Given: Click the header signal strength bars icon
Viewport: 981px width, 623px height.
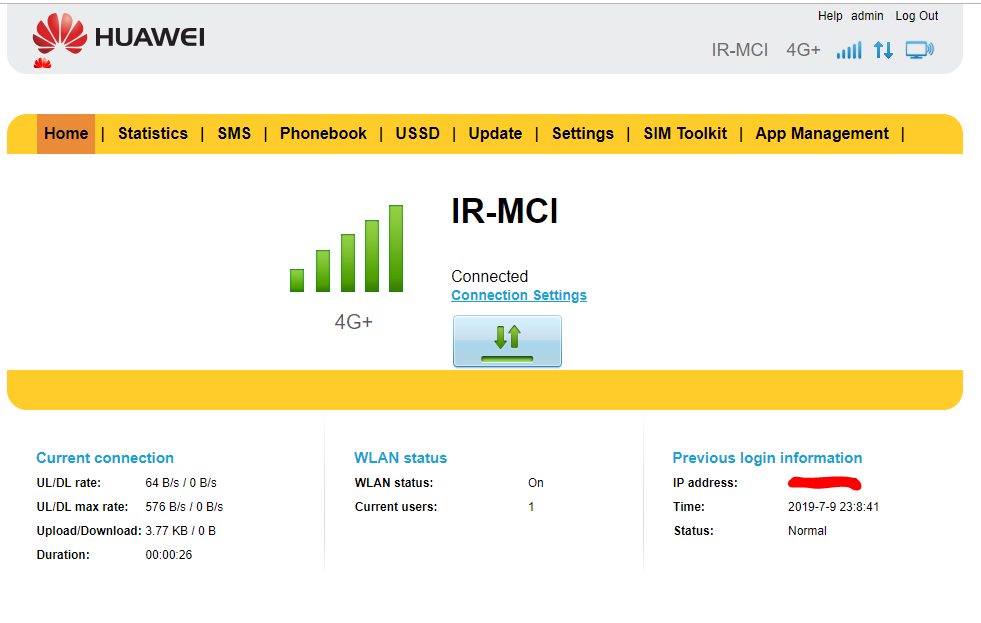Looking at the screenshot, I should 849,50.
